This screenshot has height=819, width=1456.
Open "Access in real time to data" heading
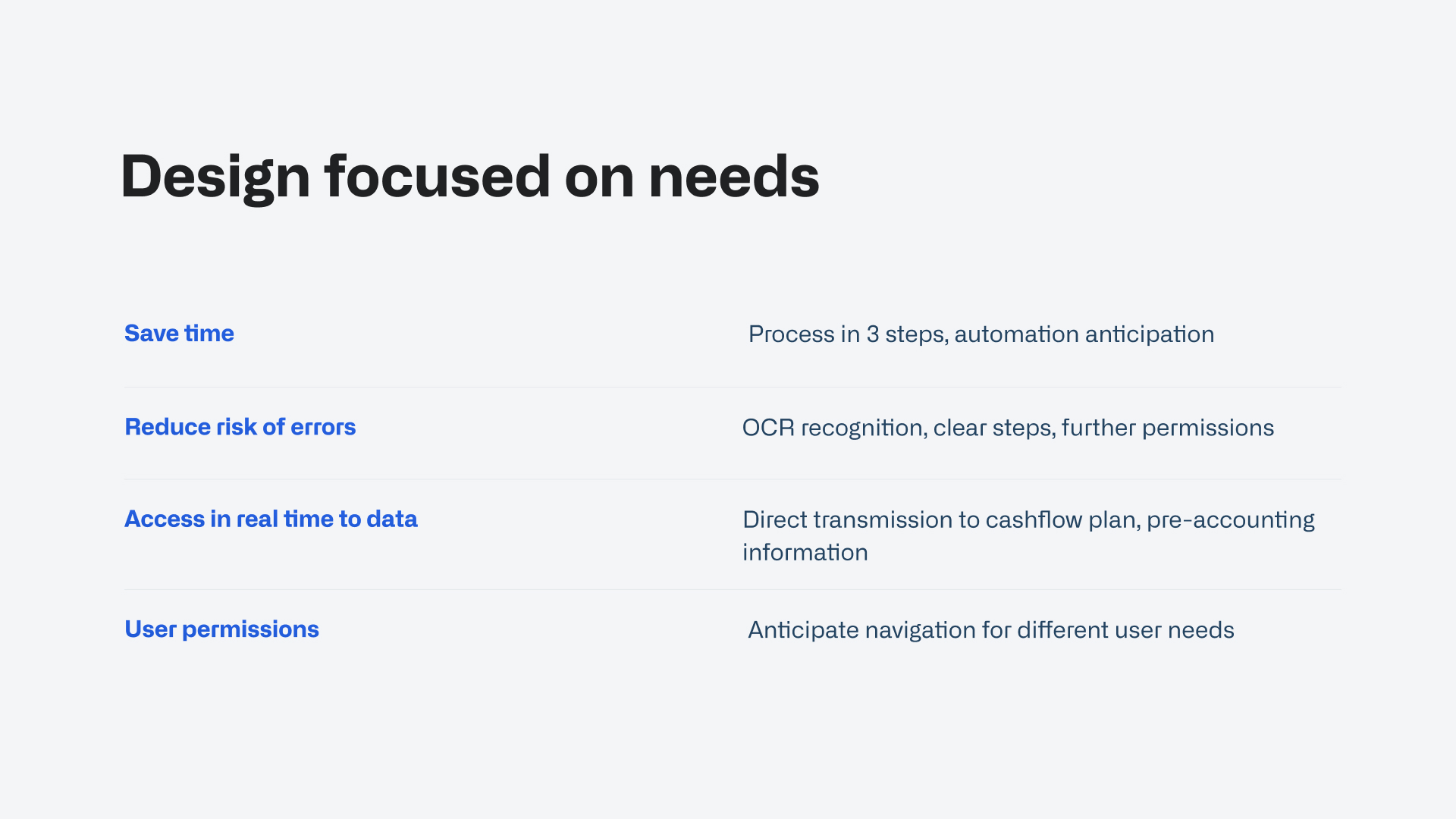(x=271, y=519)
